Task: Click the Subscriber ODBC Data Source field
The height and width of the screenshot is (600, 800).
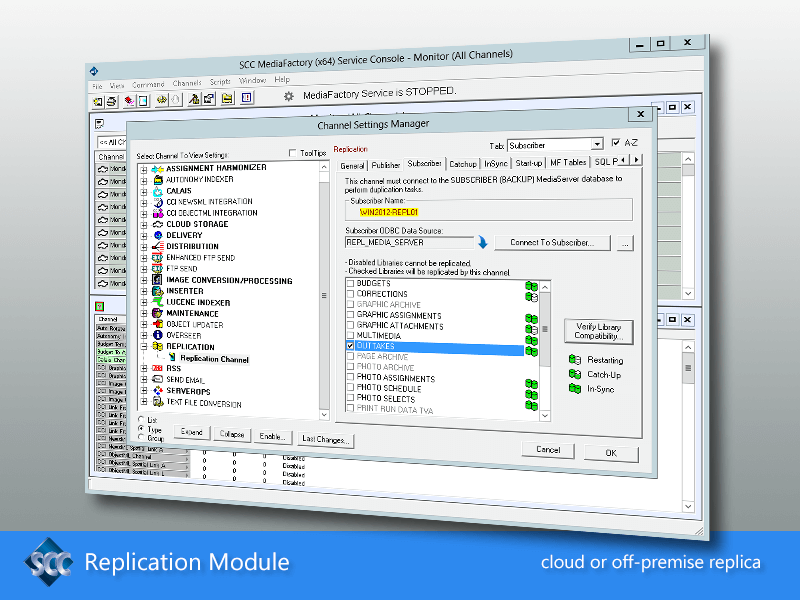Action: coord(409,242)
